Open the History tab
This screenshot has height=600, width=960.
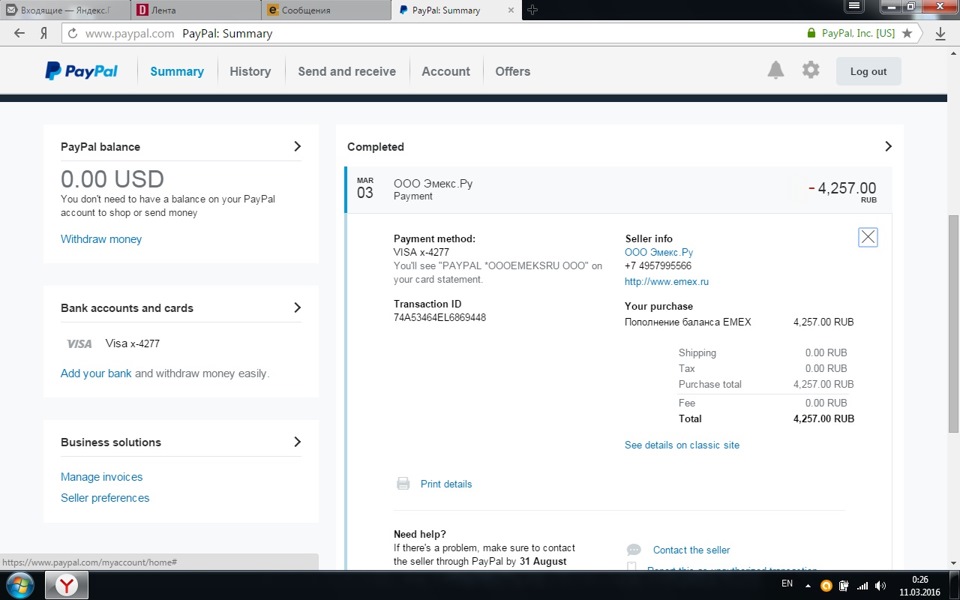point(250,71)
